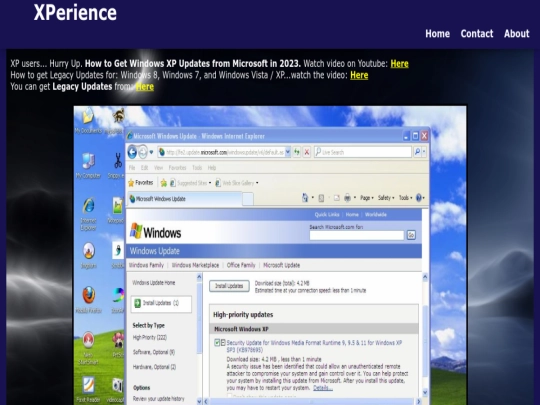Click the Install Updates button
540x405 pixels.
[x=229, y=286]
